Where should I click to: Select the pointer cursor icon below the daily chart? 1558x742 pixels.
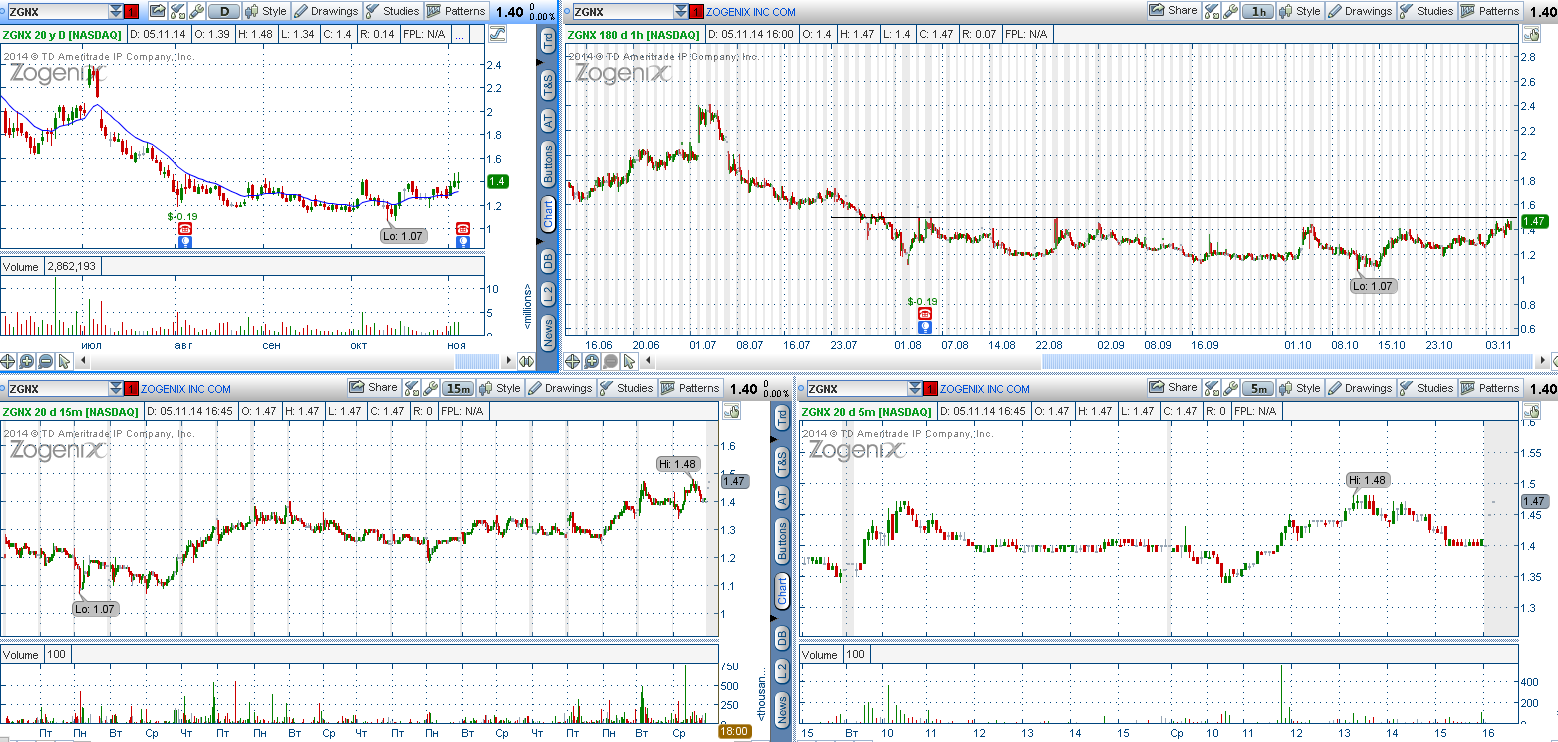click(65, 361)
